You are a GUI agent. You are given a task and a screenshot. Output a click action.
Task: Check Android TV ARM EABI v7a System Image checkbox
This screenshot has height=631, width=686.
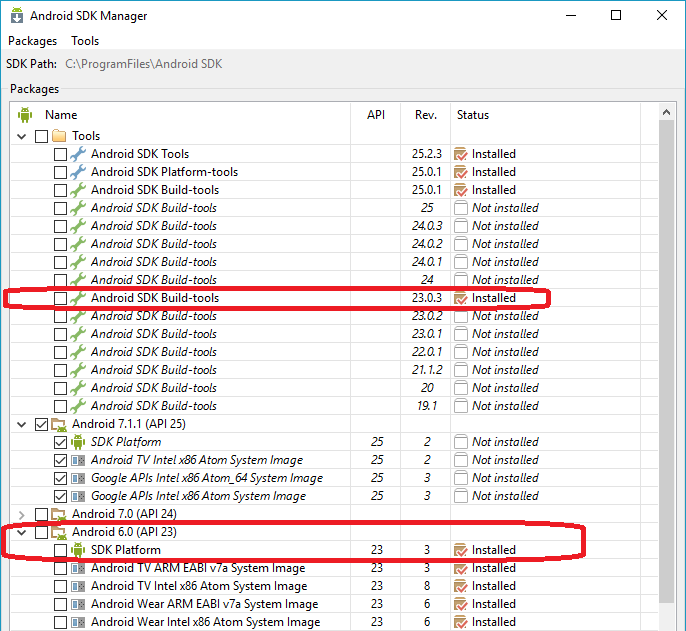click(60, 568)
